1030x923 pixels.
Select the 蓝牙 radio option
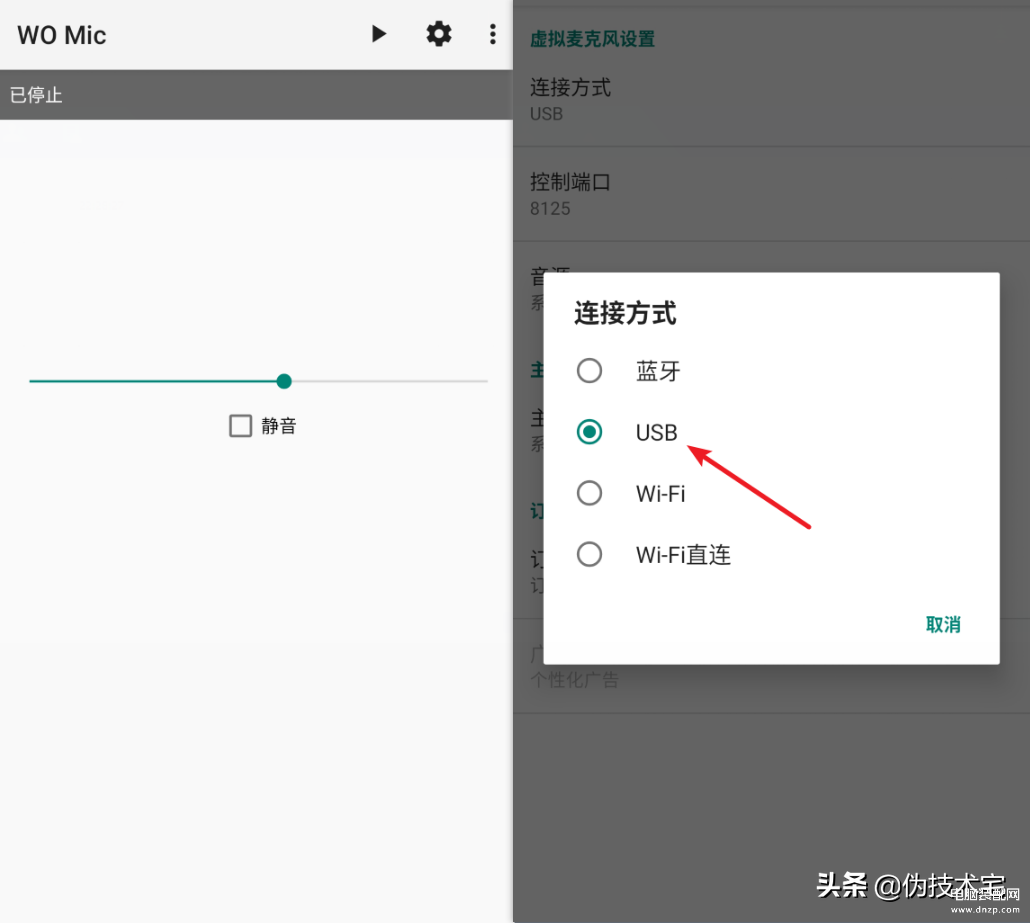(589, 371)
